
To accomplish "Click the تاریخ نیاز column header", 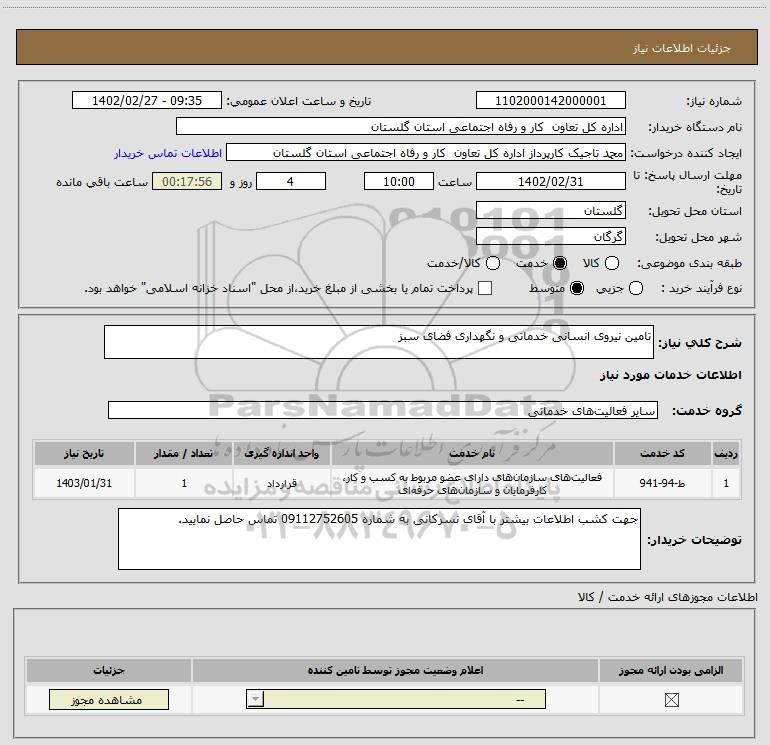I will [84, 453].
